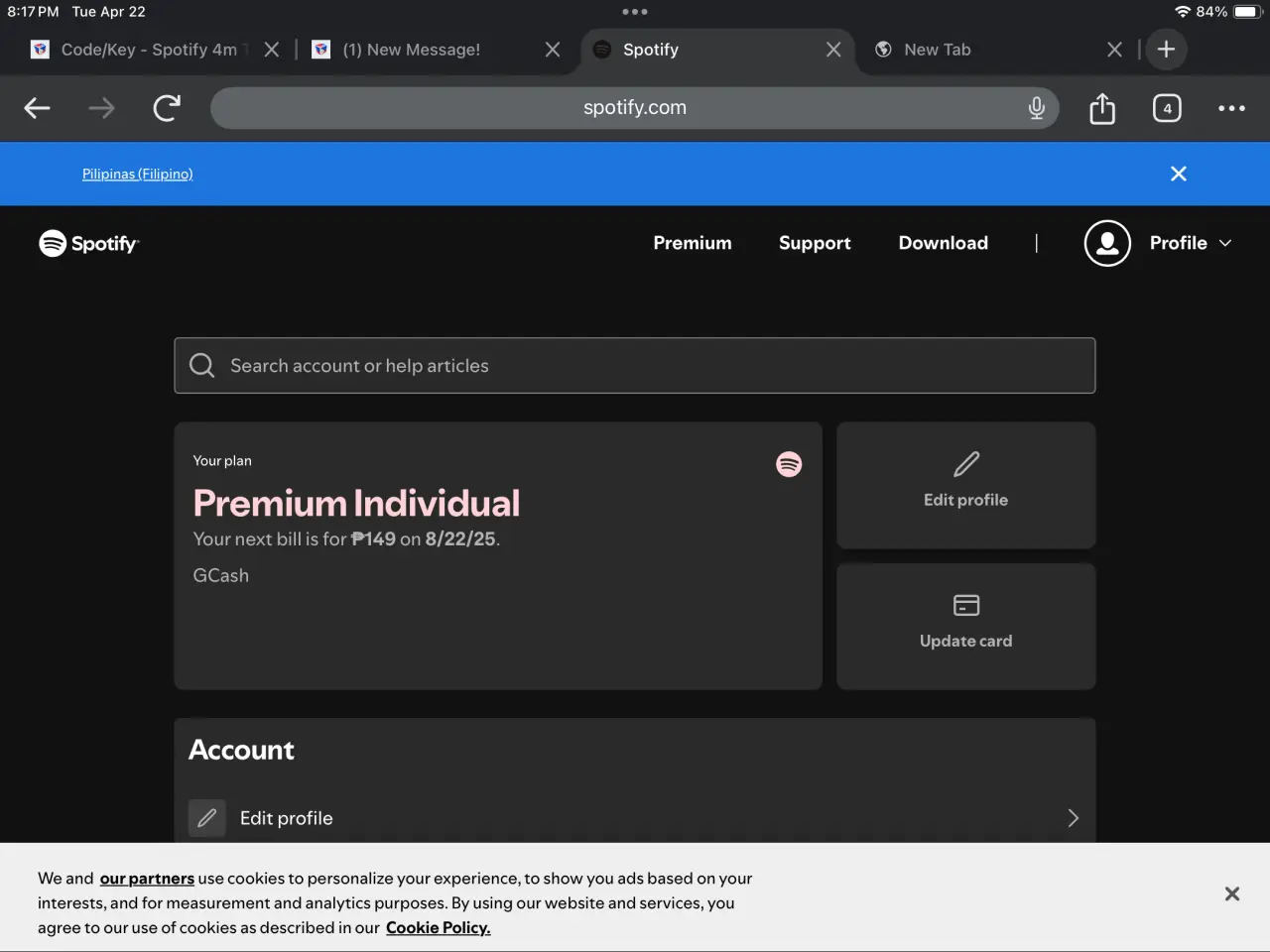The height and width of the screenshot is (952, 1270).
Task: Tap the microphone icon in address bar
Action: click(1037, 108)
